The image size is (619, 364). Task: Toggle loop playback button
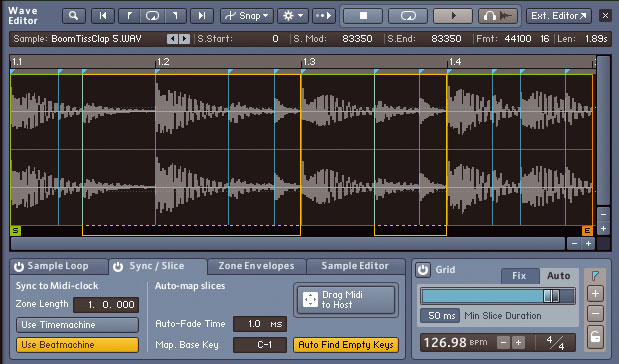408,16
